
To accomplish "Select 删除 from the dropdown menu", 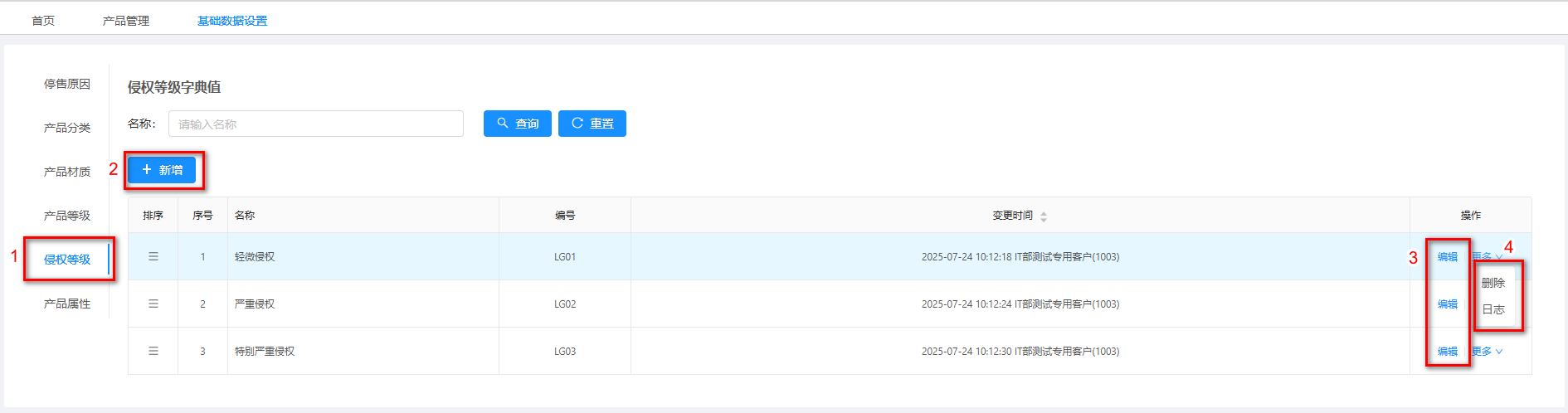I will 1493,283.
